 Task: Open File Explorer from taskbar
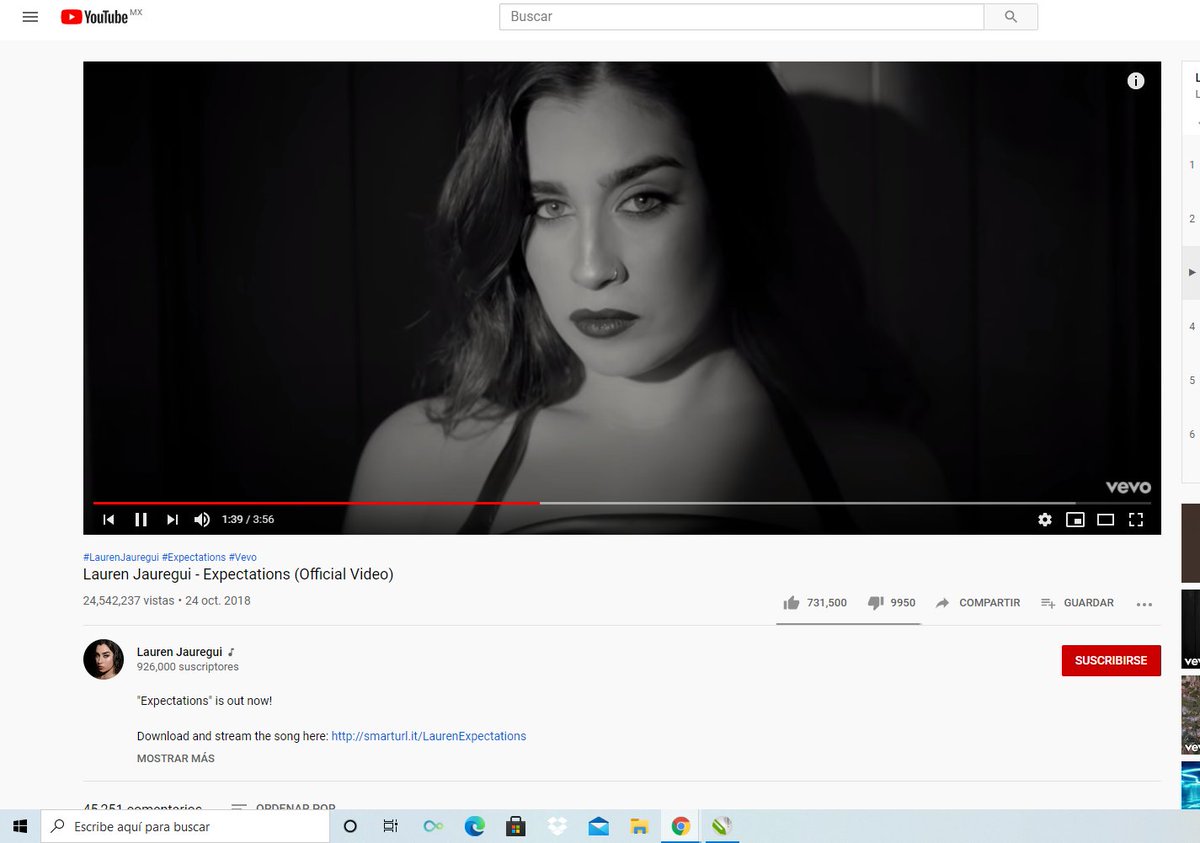639,827
